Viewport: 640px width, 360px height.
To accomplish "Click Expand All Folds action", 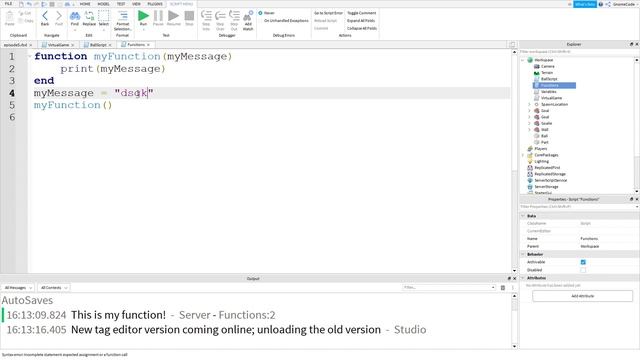I will pyautogui.click(x=361, y=20).
